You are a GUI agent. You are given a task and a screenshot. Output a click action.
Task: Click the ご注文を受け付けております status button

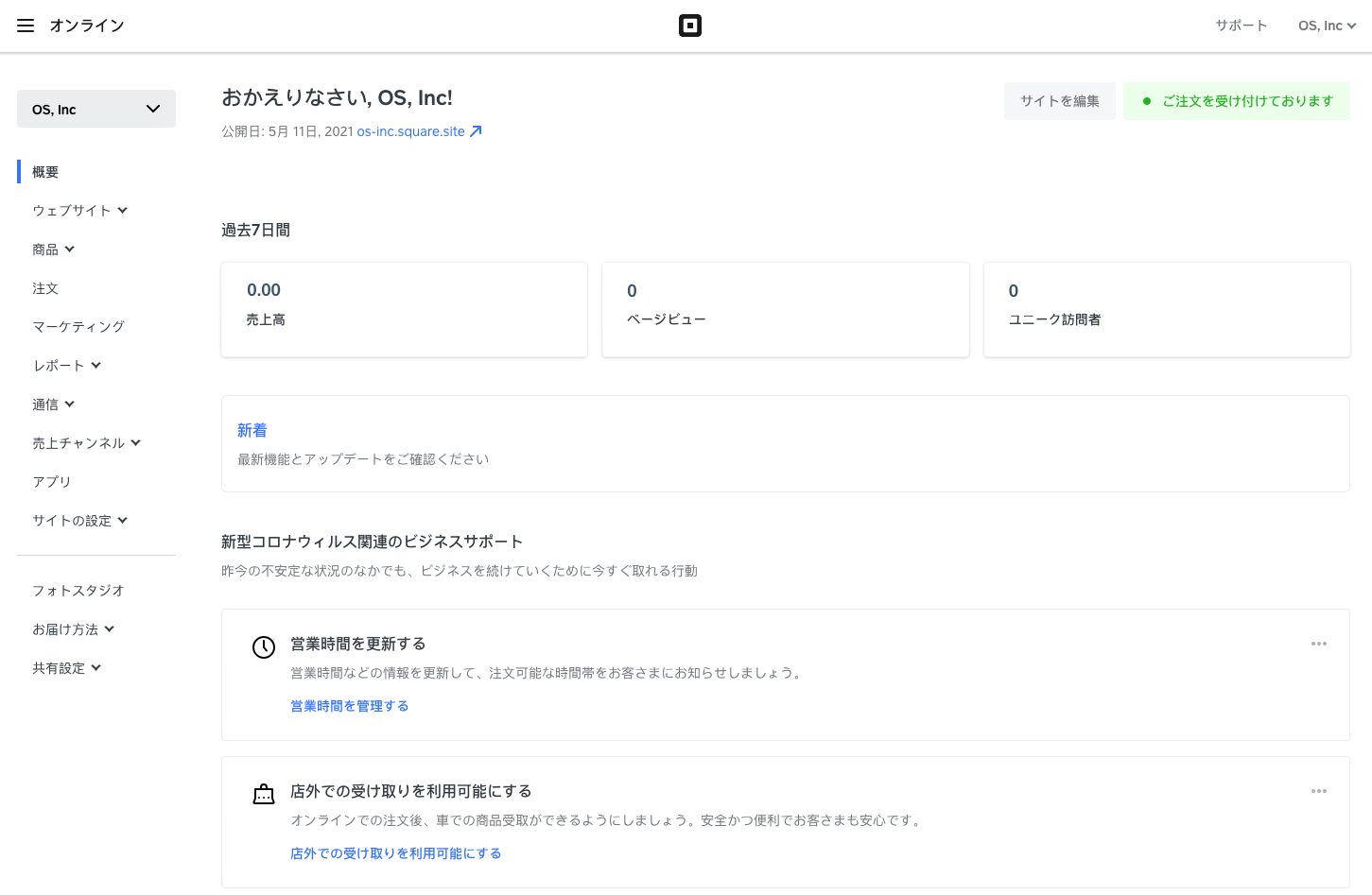tap(1237, 101)
